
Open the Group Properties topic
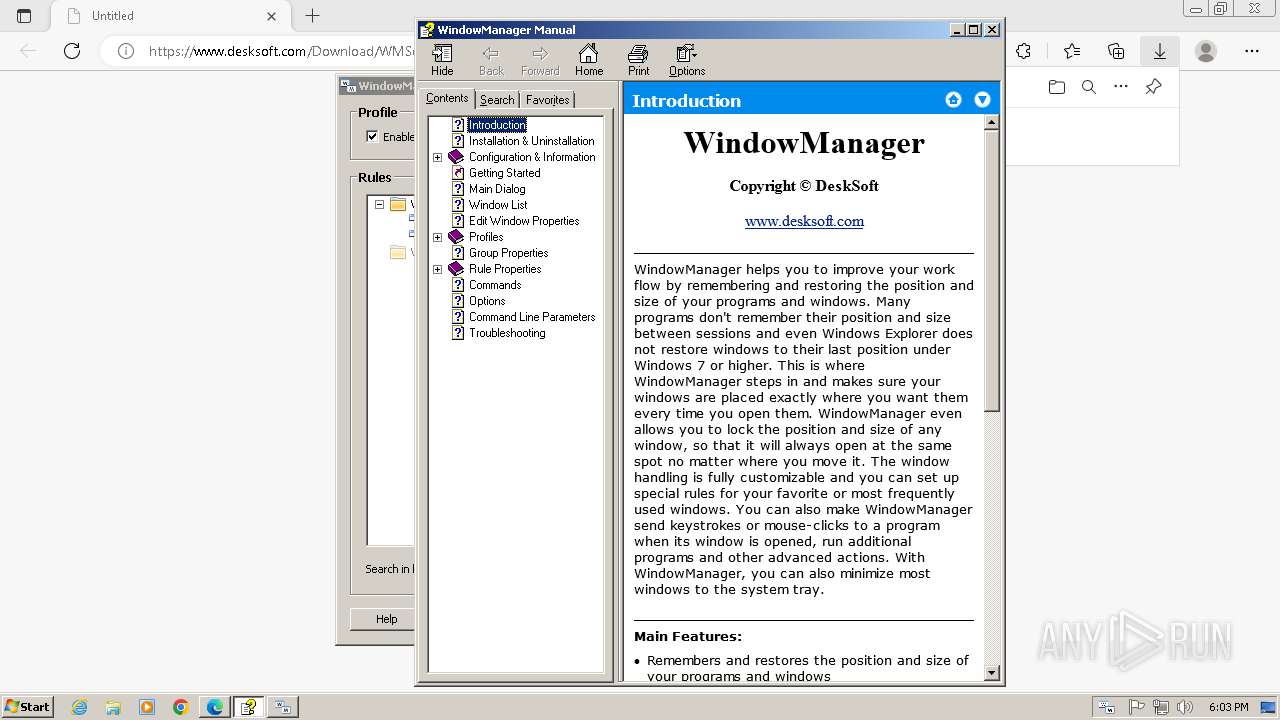tap(508, 253)
